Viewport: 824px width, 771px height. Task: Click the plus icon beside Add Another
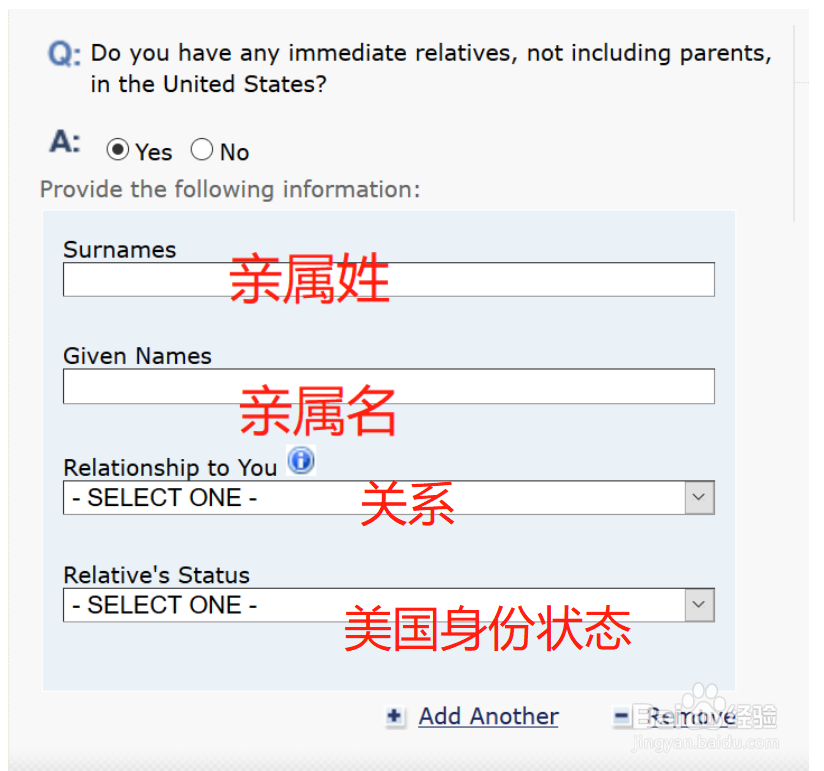(394, 717)
